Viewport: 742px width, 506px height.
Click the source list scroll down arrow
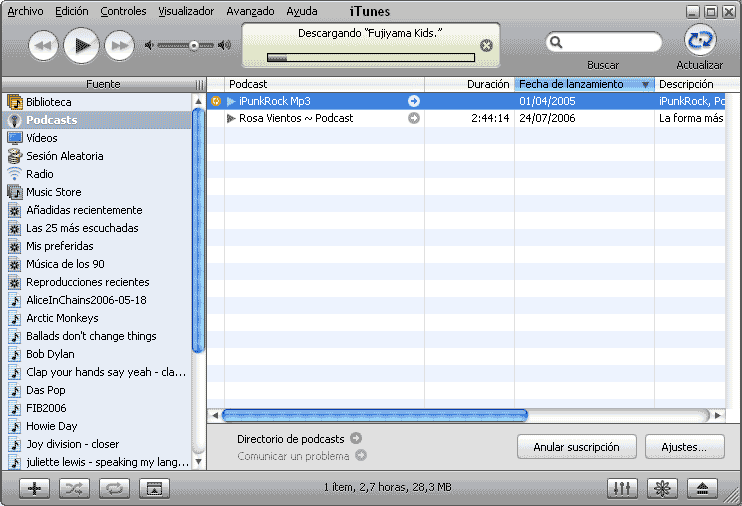198,462
